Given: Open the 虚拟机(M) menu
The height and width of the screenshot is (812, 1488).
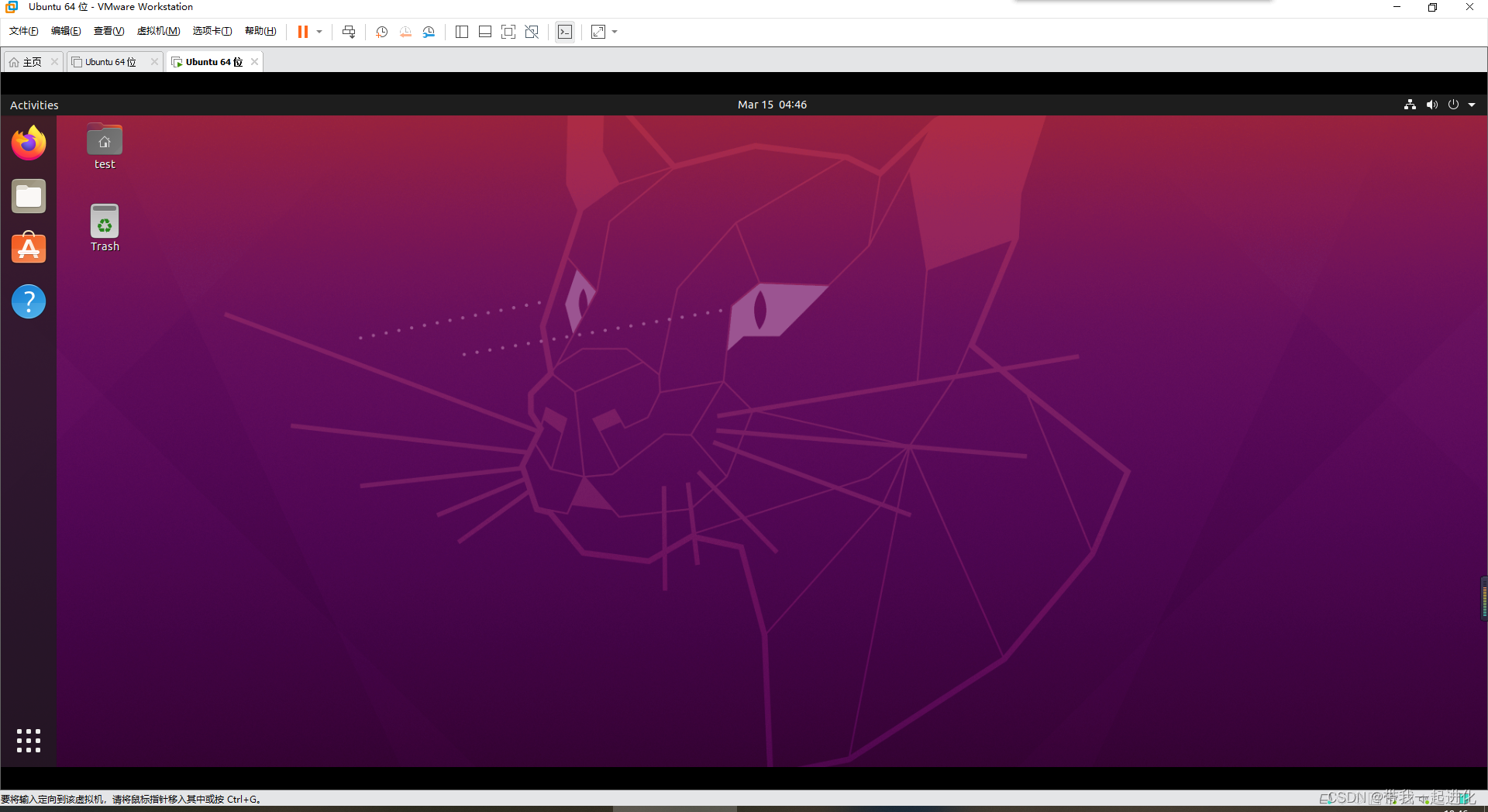Looking at the screenshot, I should click(x=158, y=31).
